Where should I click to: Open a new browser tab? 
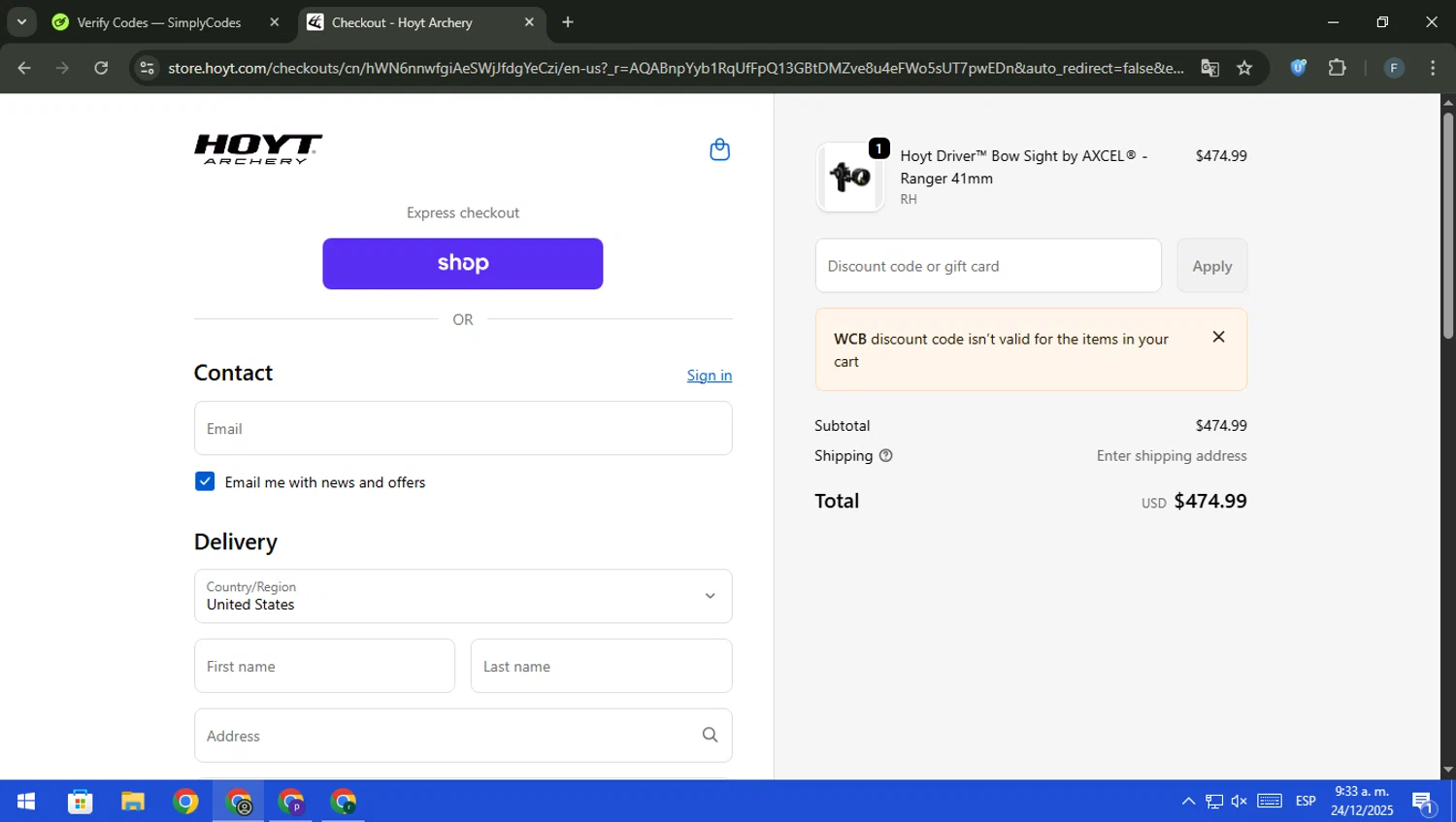[x=568, y=22]
